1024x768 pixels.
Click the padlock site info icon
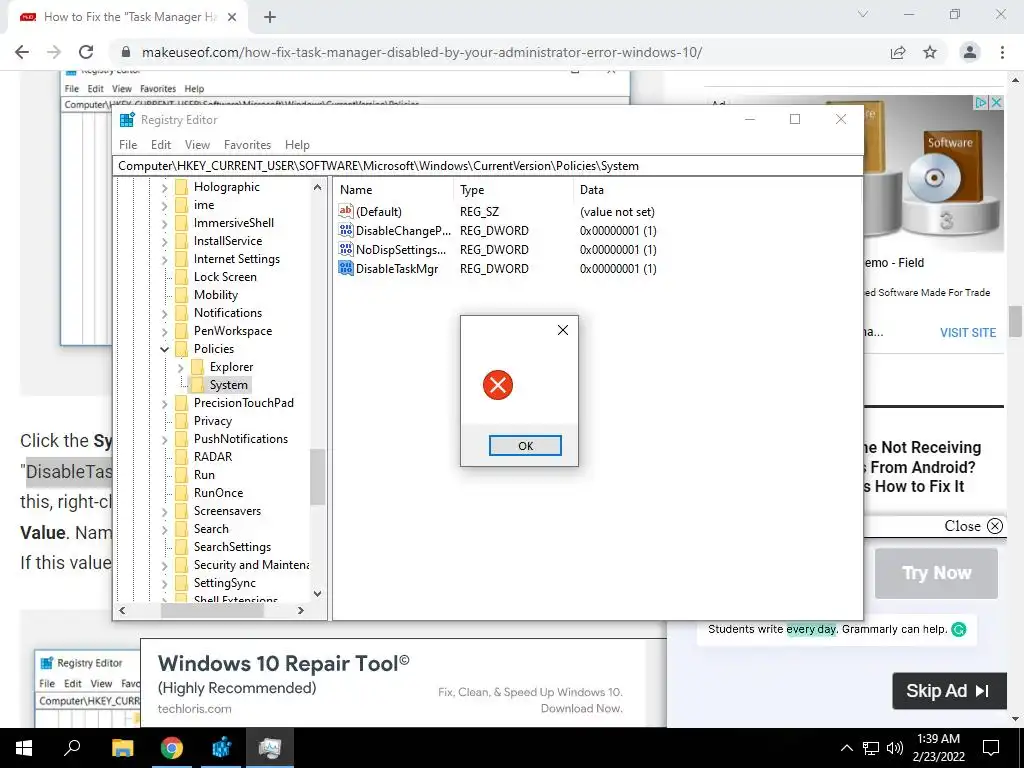[127, 52]
